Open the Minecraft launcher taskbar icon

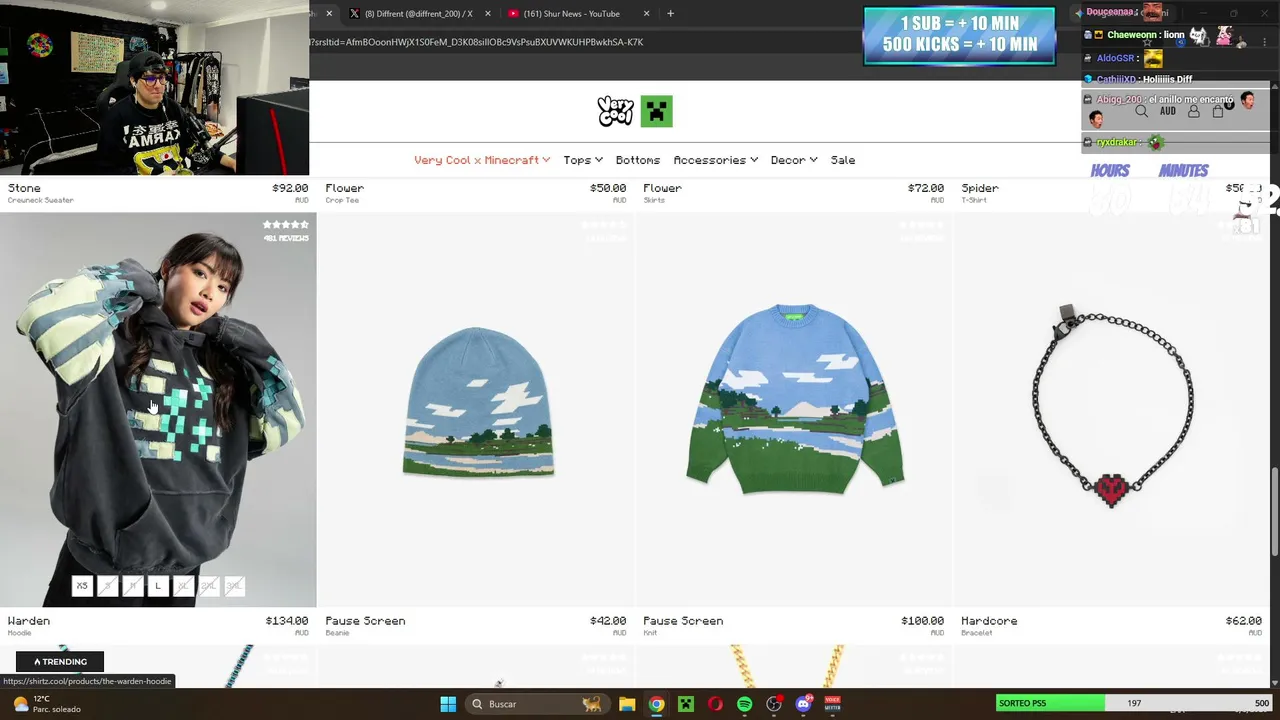pyautogui.click(x=686, y=704)
